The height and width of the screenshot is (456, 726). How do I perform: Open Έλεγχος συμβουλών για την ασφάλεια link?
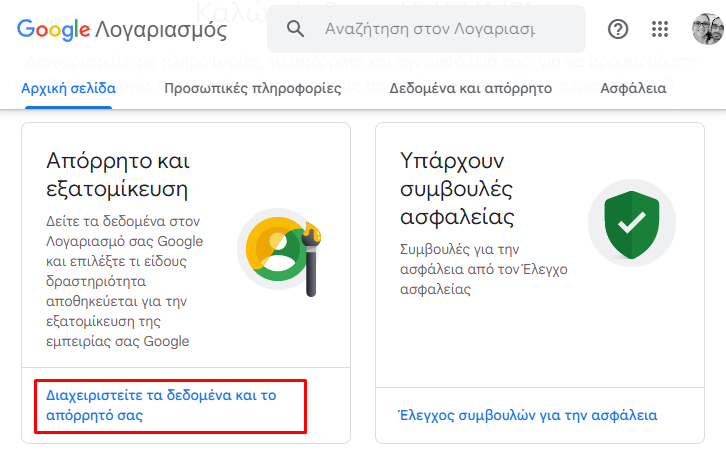point(528,415)
